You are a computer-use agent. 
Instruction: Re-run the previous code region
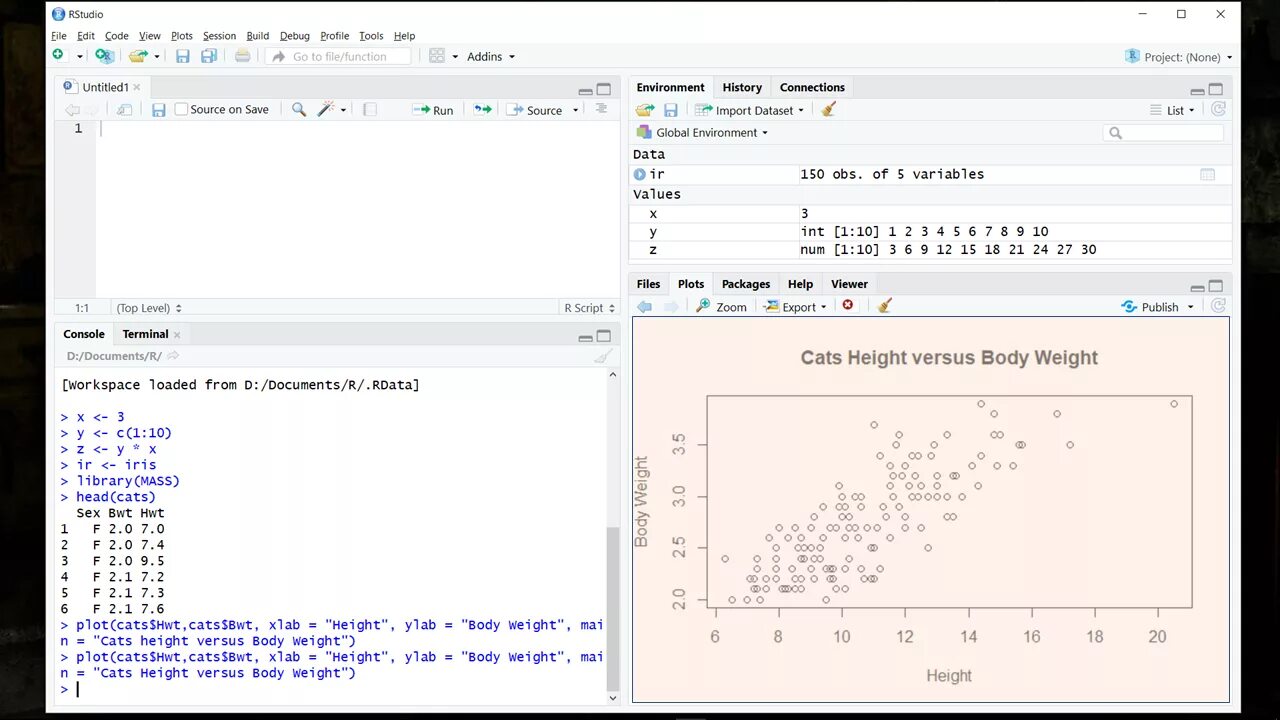tap(483, 110)
